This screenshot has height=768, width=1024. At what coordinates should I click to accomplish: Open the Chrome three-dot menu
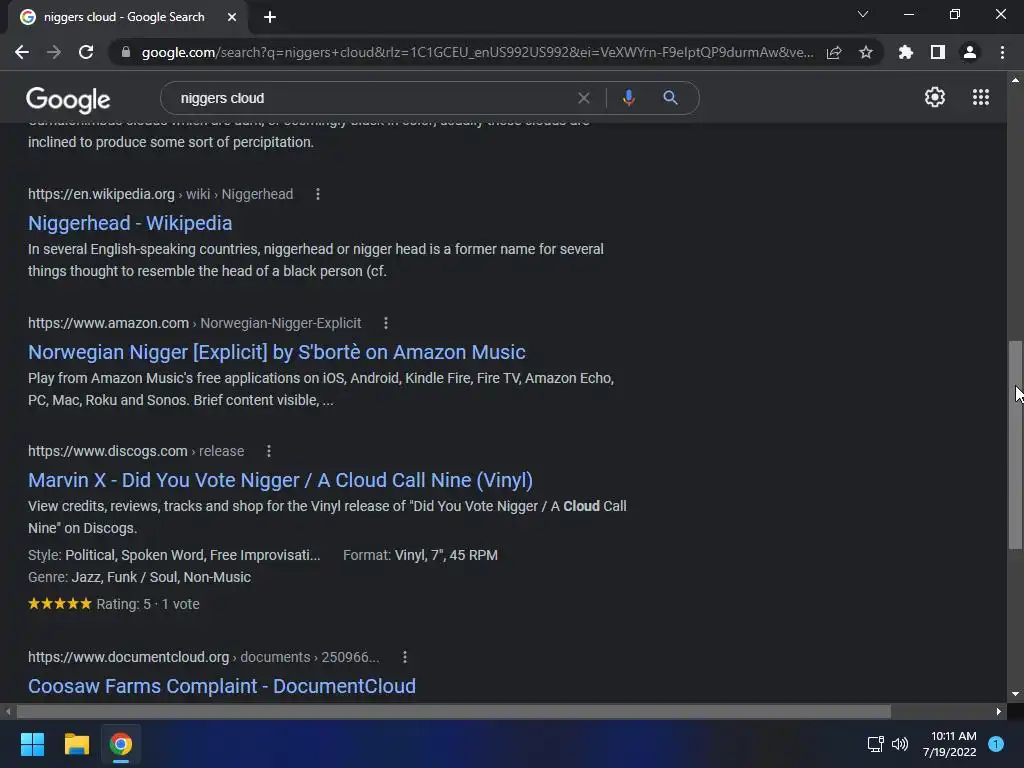[x=1002, y=52]
